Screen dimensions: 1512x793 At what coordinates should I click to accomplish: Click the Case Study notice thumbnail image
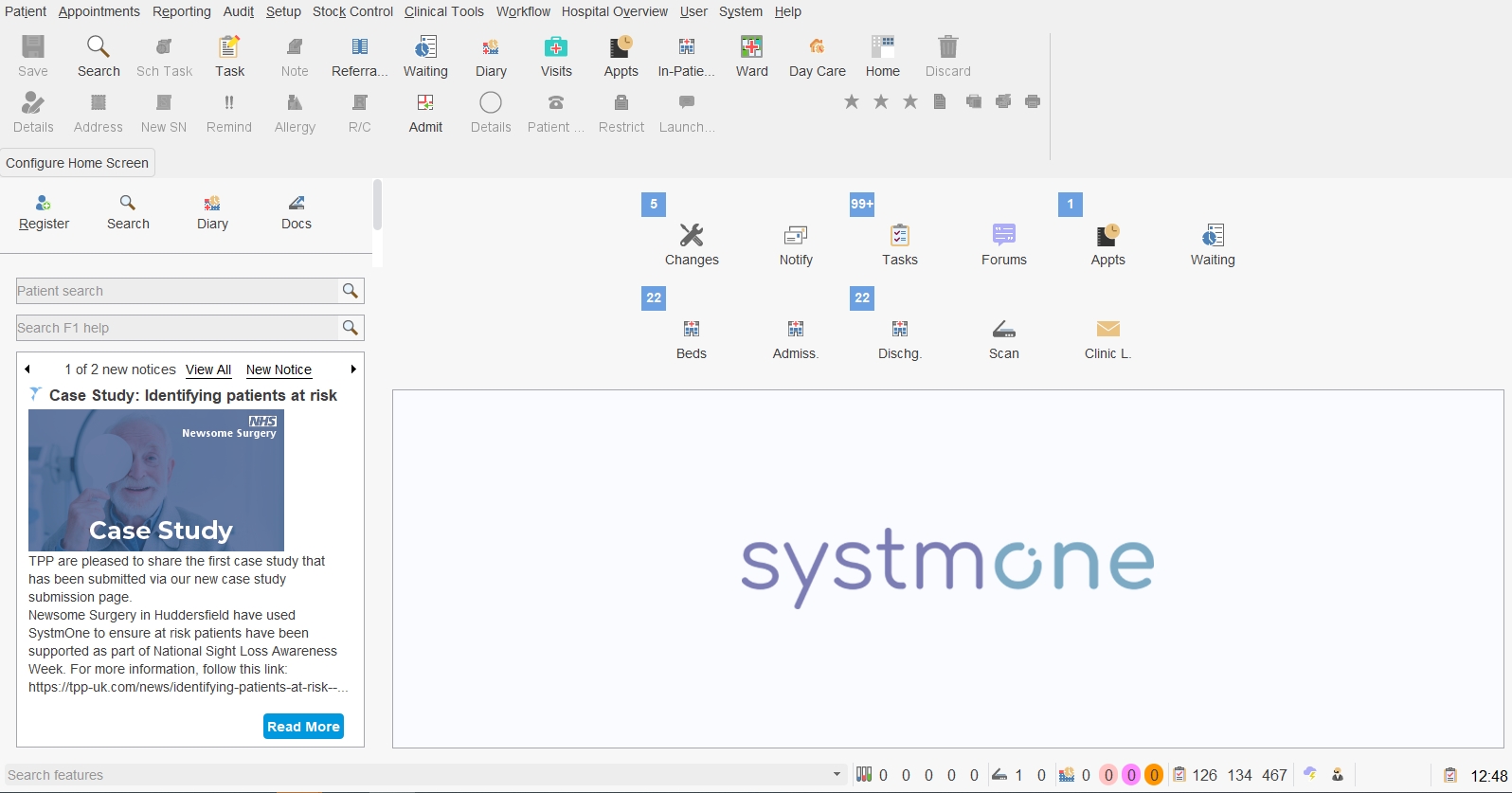[x=156, y=480]
